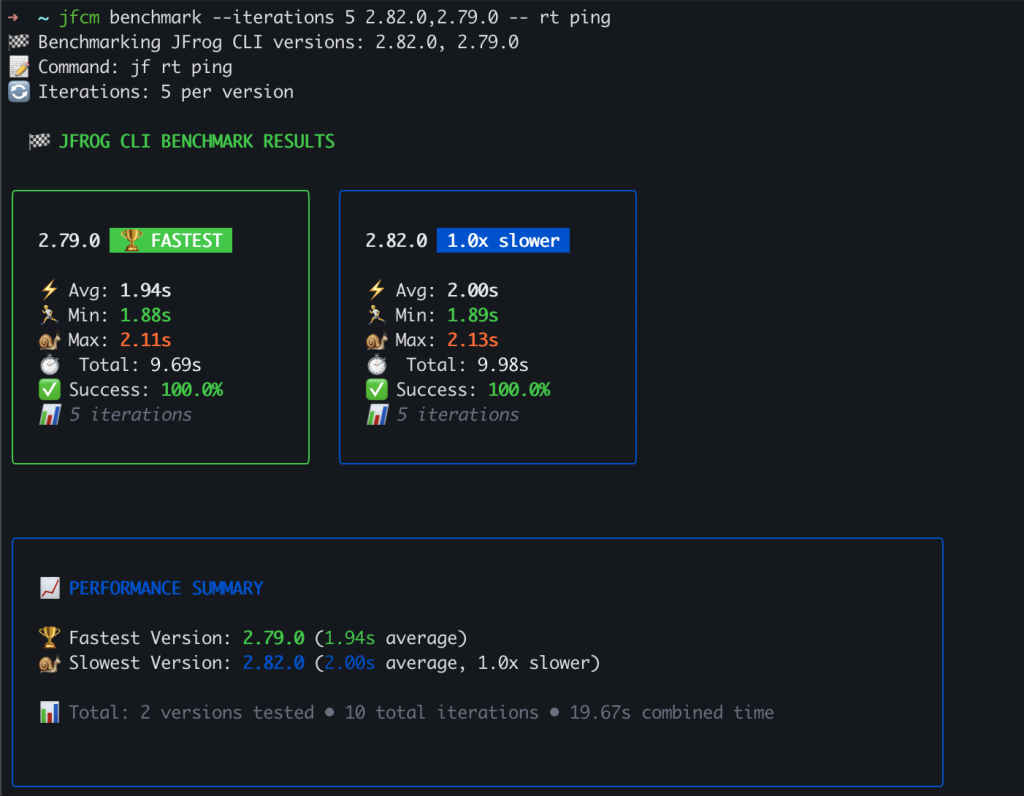Click the blue 1.0x slower badge
Viewport: 1024px width, 796px height.
click(x=503, y=240)
